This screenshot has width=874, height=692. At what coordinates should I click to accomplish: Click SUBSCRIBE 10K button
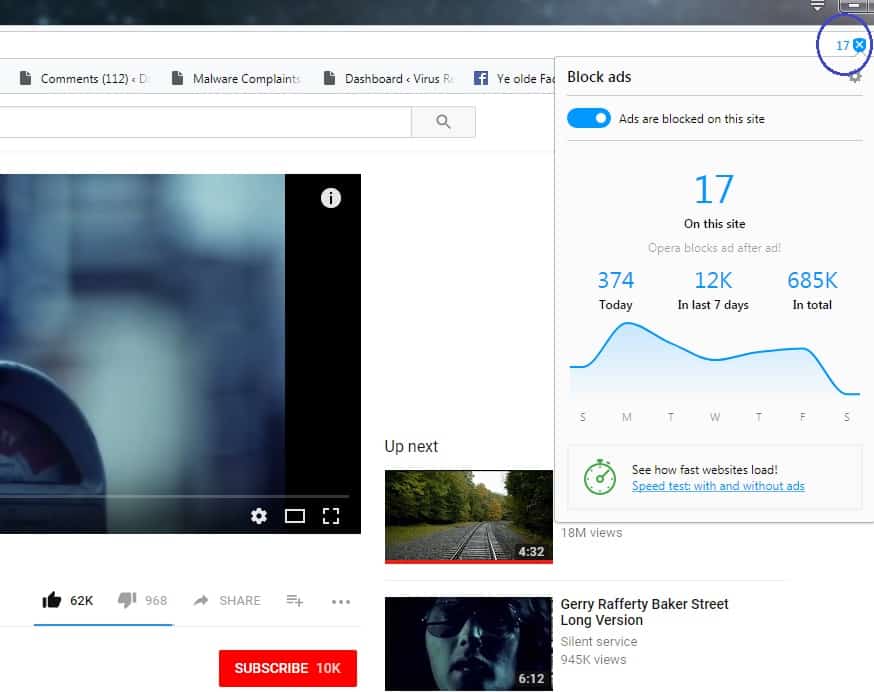click(288, 668)
